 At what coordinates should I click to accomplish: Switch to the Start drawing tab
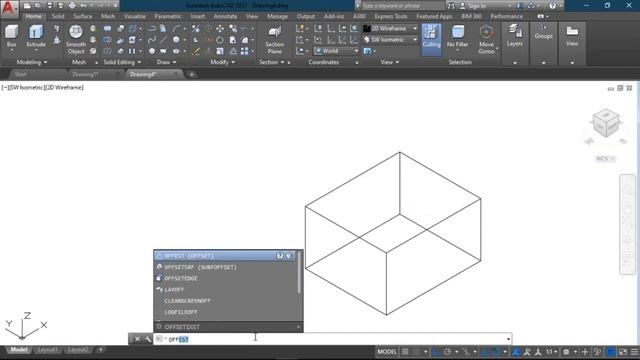pyautogui.click(x=20, y=74)
